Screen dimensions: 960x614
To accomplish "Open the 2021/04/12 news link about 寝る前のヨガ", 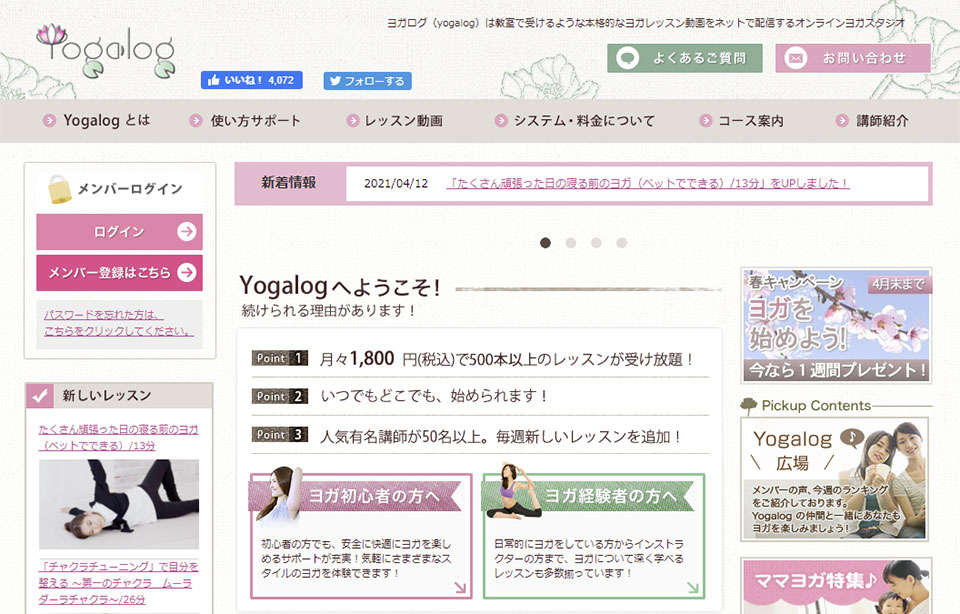I will click(648, 183).
